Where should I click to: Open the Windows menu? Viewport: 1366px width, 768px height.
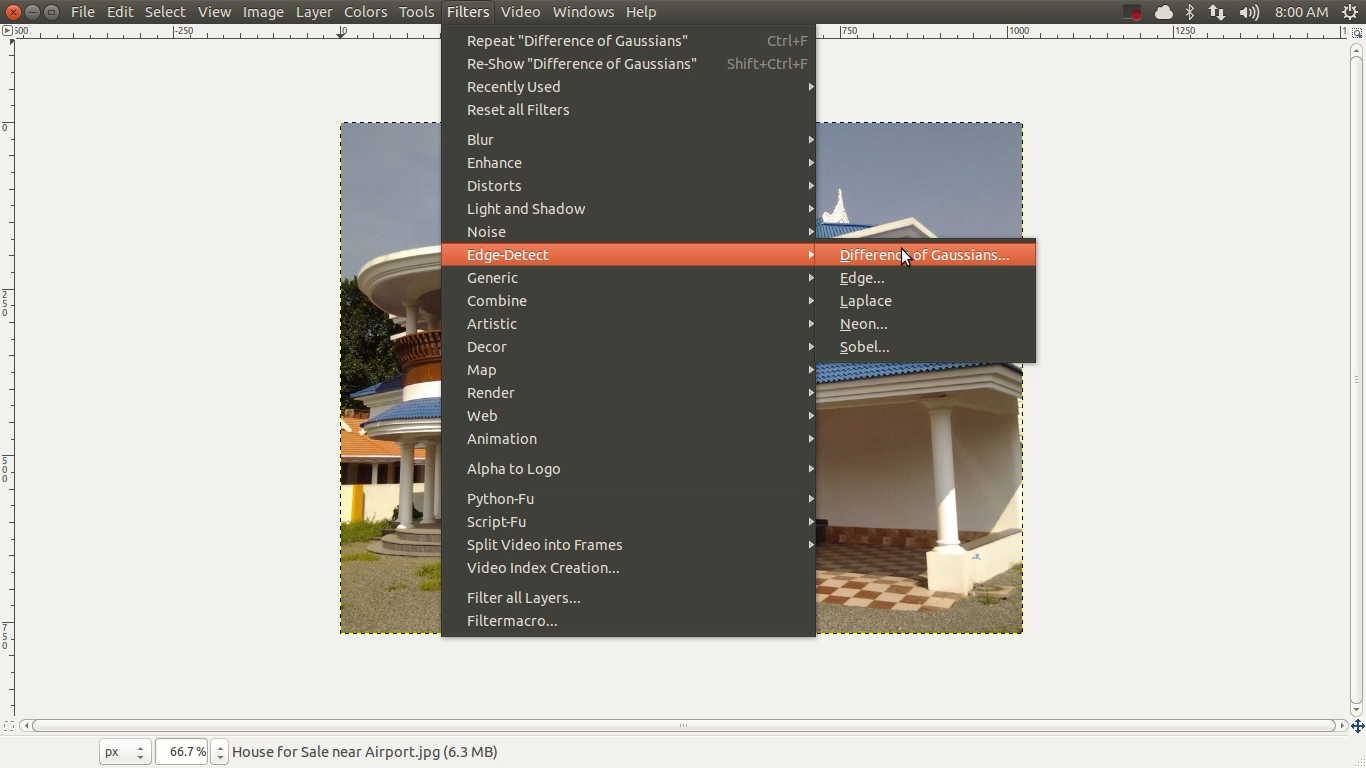tap(583, 12)
